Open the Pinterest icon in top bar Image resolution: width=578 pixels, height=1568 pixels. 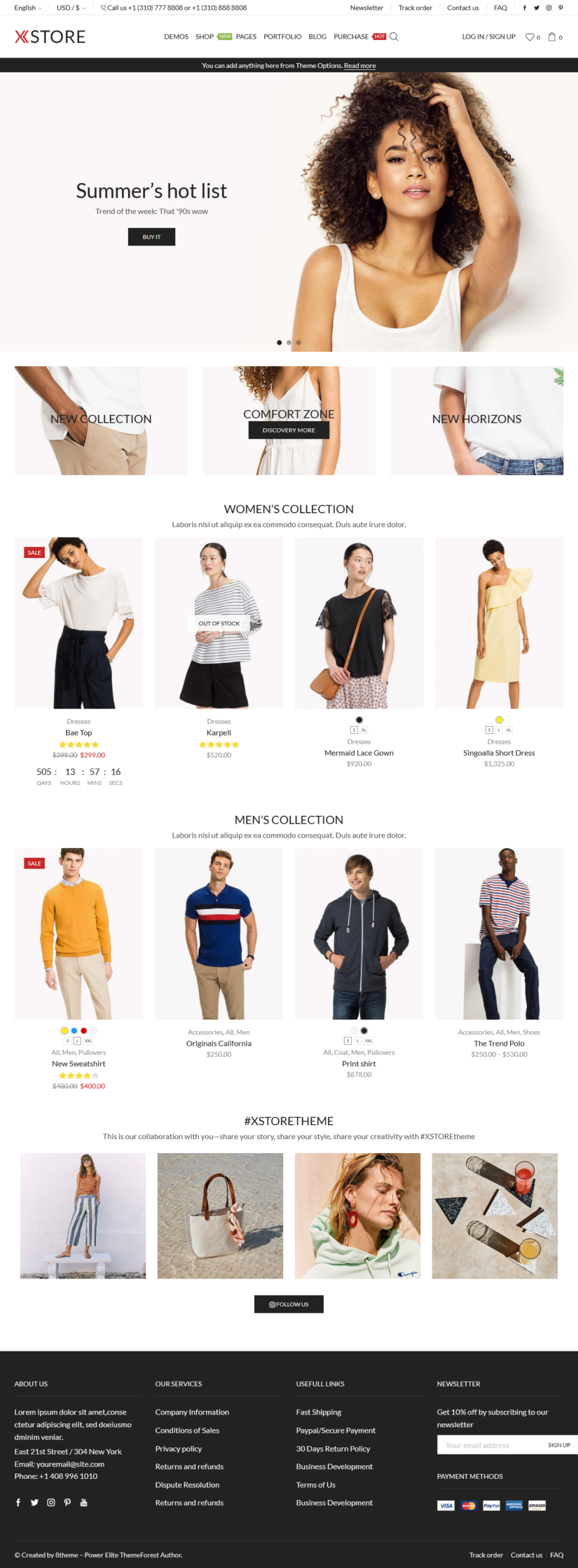click(x=560, y=8)
